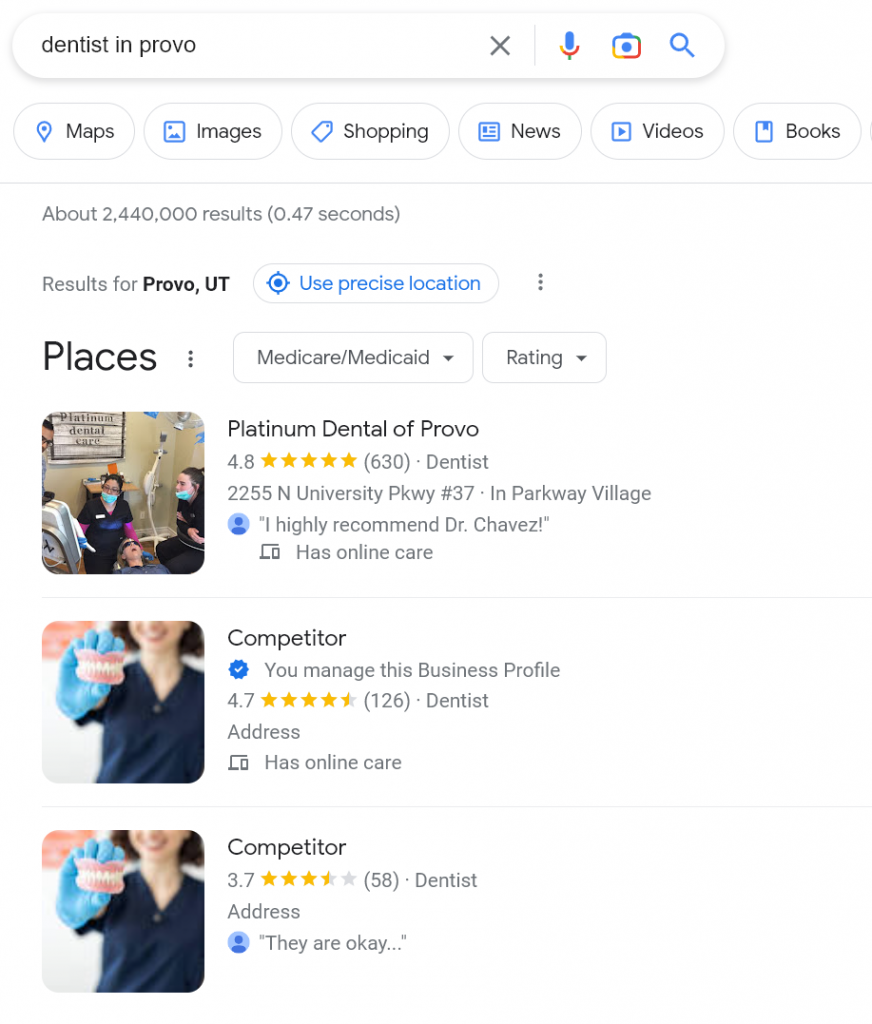Click the 4.7 star rating with 126 reviews
The width and height of the screenshot is (872, 1024).
click(x=319, y=701)
